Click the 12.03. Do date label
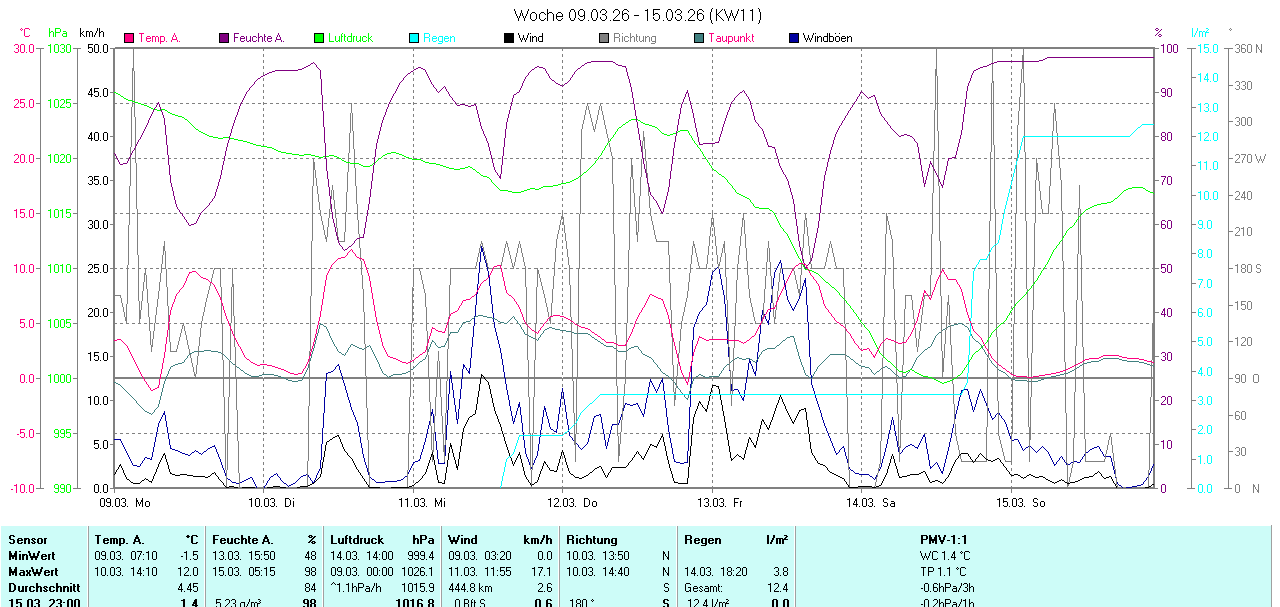This screenshot has height=607, width=1280. (573, 503)
